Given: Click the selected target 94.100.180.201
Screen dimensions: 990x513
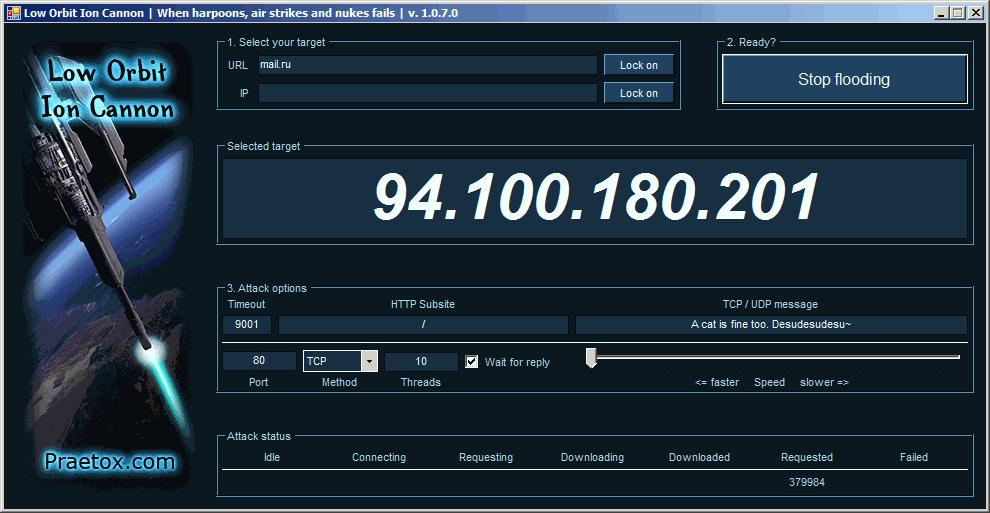Looking at the screenshot, I should point(595,198).
